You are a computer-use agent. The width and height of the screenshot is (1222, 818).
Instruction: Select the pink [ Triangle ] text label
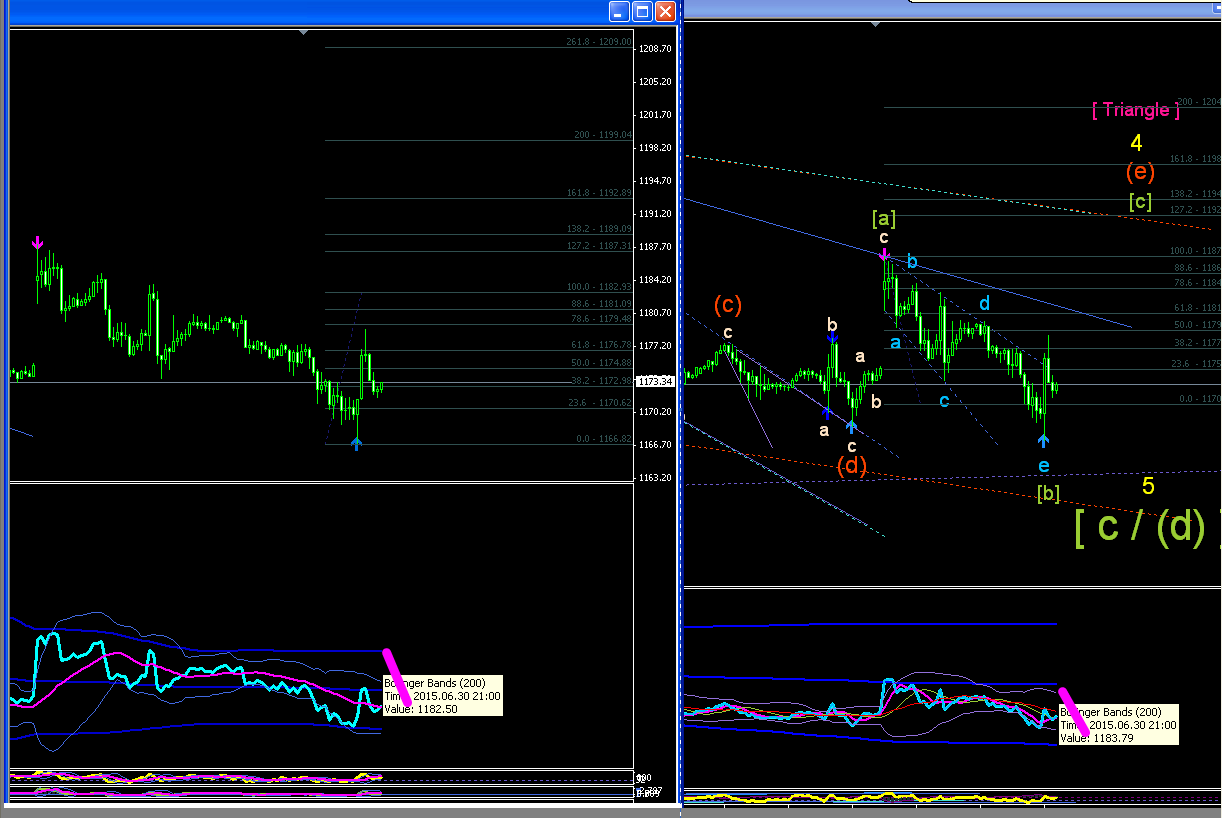pyautogui.click(x=1136, y=110)
